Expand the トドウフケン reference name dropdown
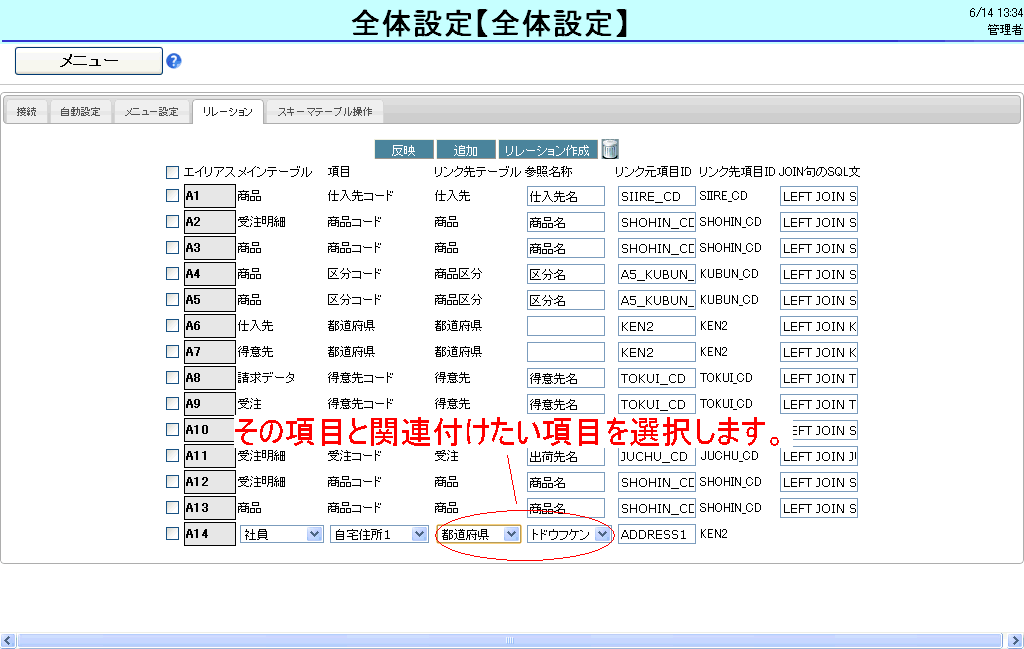 click(568, 535)
